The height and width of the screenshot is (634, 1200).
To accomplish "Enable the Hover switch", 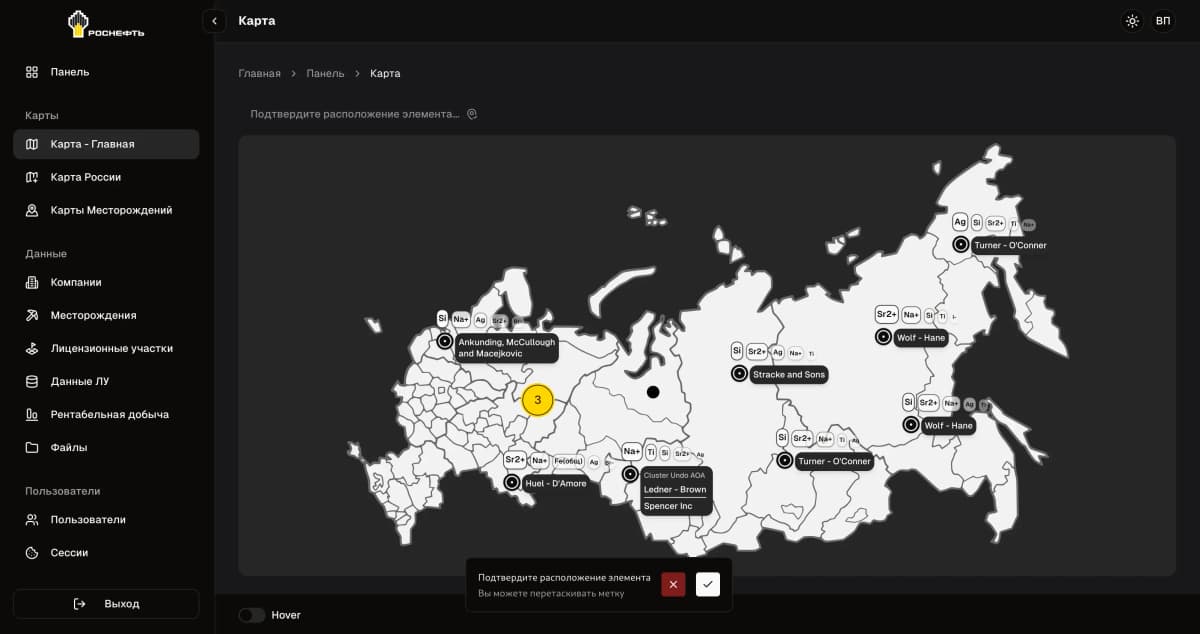I will [x=251, y=615].
